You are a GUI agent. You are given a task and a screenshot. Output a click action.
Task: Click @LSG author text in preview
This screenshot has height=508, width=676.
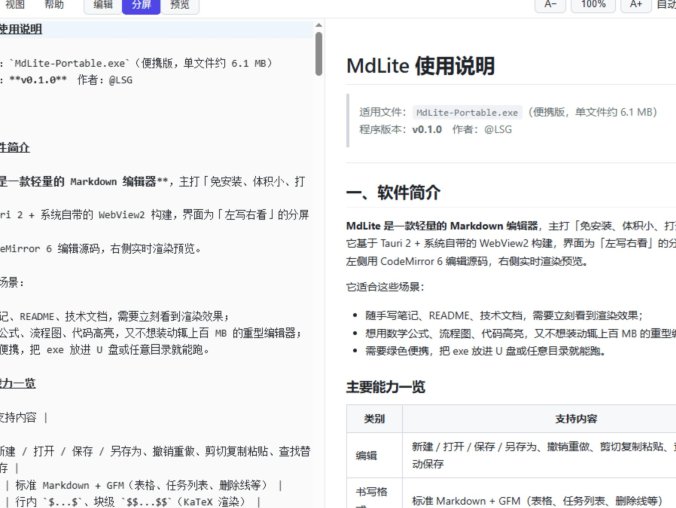[498, 129]
